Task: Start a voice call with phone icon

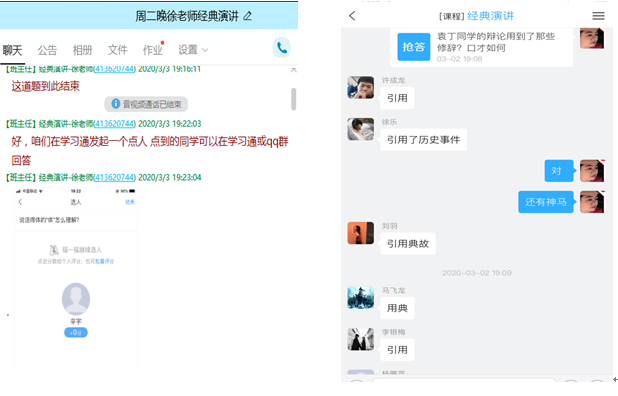Action: [x=282, y=48]
